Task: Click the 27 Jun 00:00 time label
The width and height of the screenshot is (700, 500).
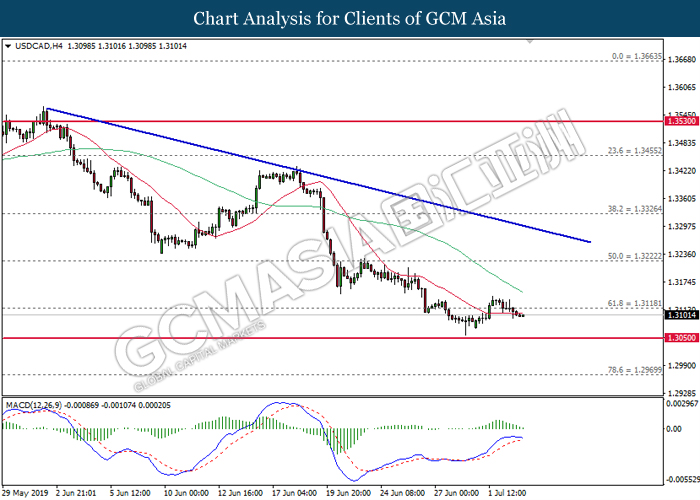Action: coord(456,493)
